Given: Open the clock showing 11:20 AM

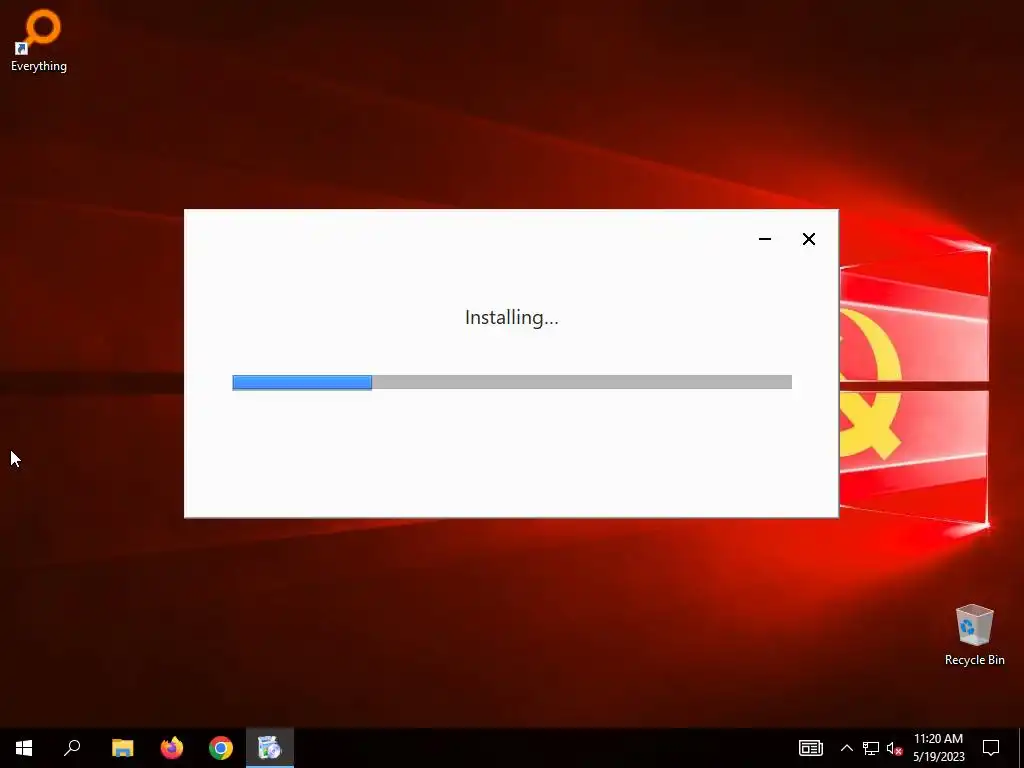Looking at the screenshot, I should [x=938, y=748].
